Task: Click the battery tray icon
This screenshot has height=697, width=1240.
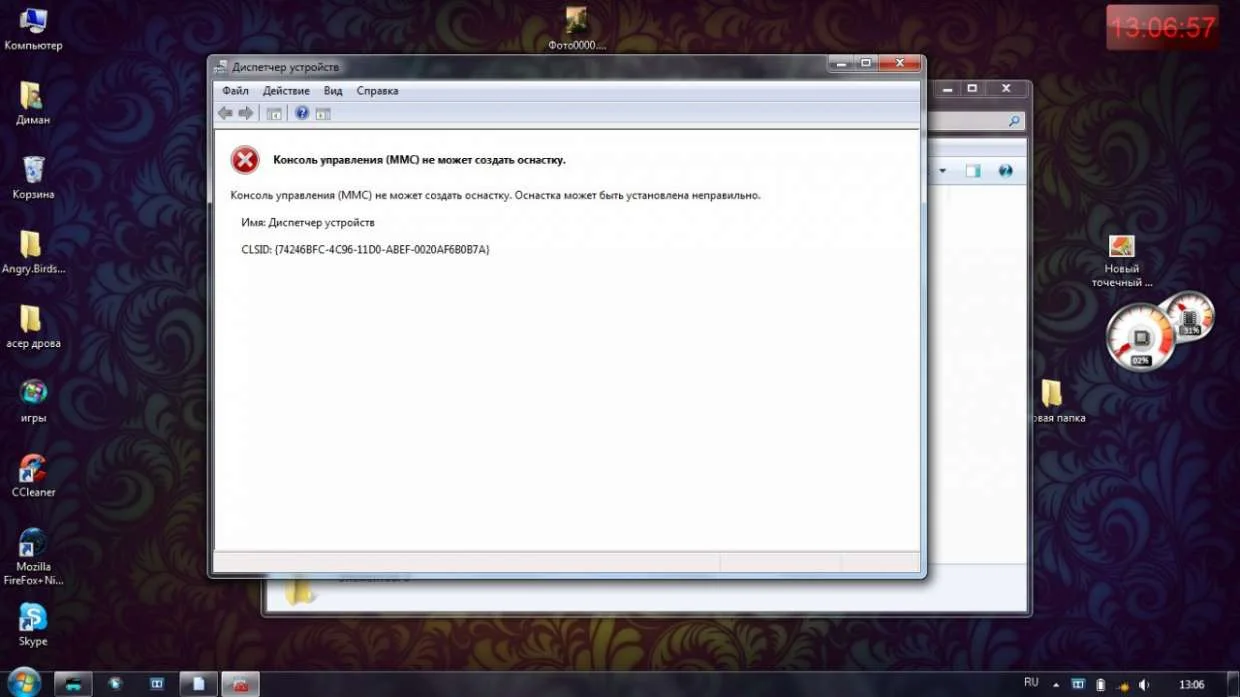Action: (x=1101, y=685)
